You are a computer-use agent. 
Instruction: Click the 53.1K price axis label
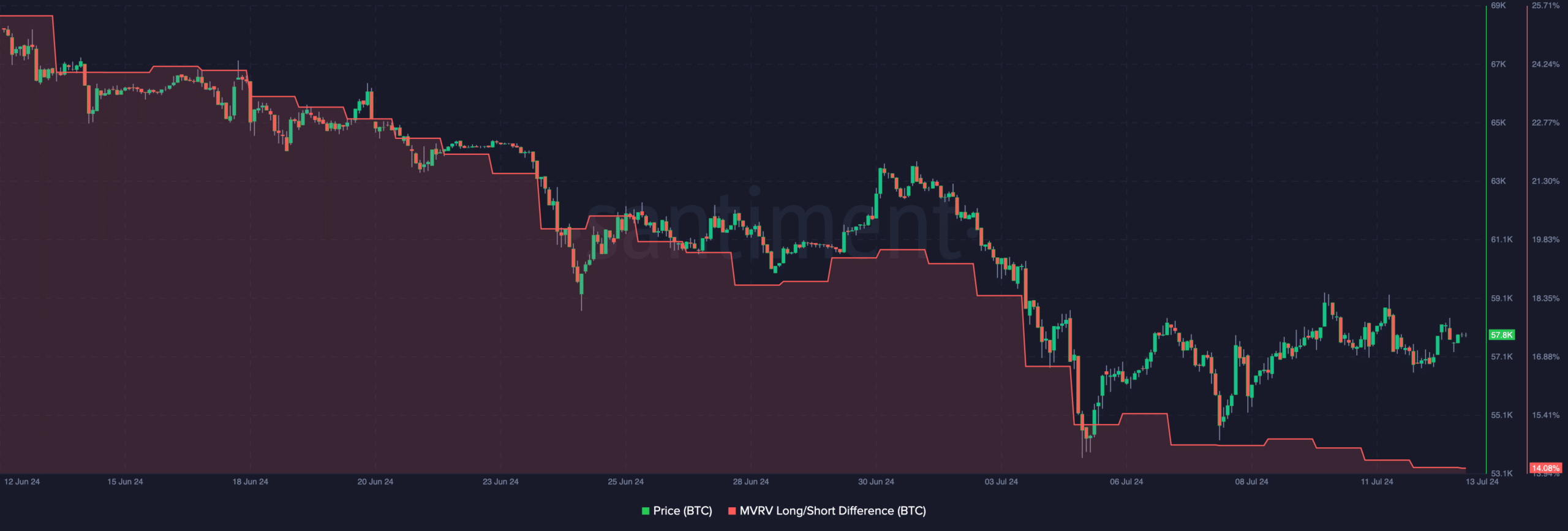1502,473
